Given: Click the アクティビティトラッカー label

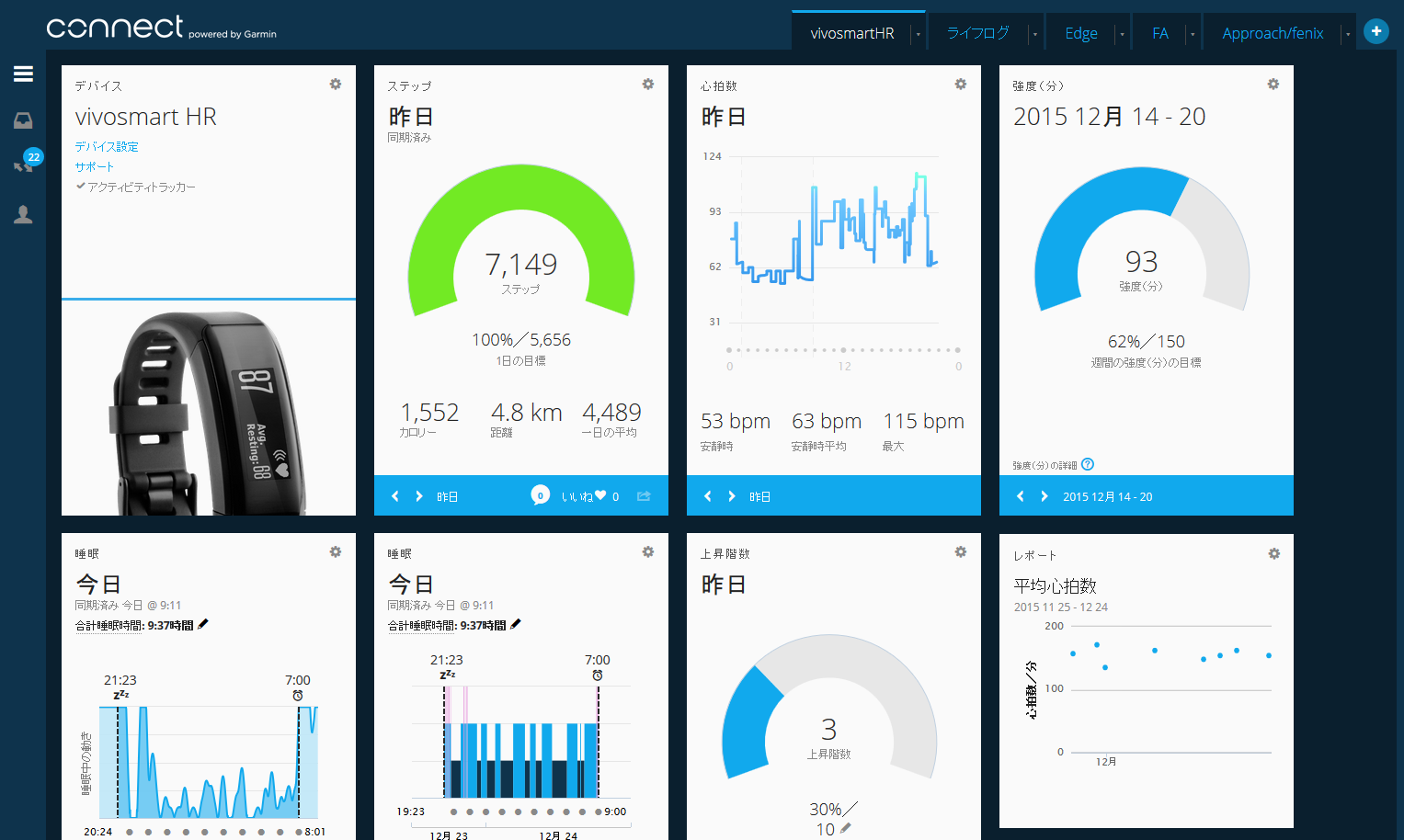Looking at the screenshot, I should pyautogui.click(x=141, y=187).
